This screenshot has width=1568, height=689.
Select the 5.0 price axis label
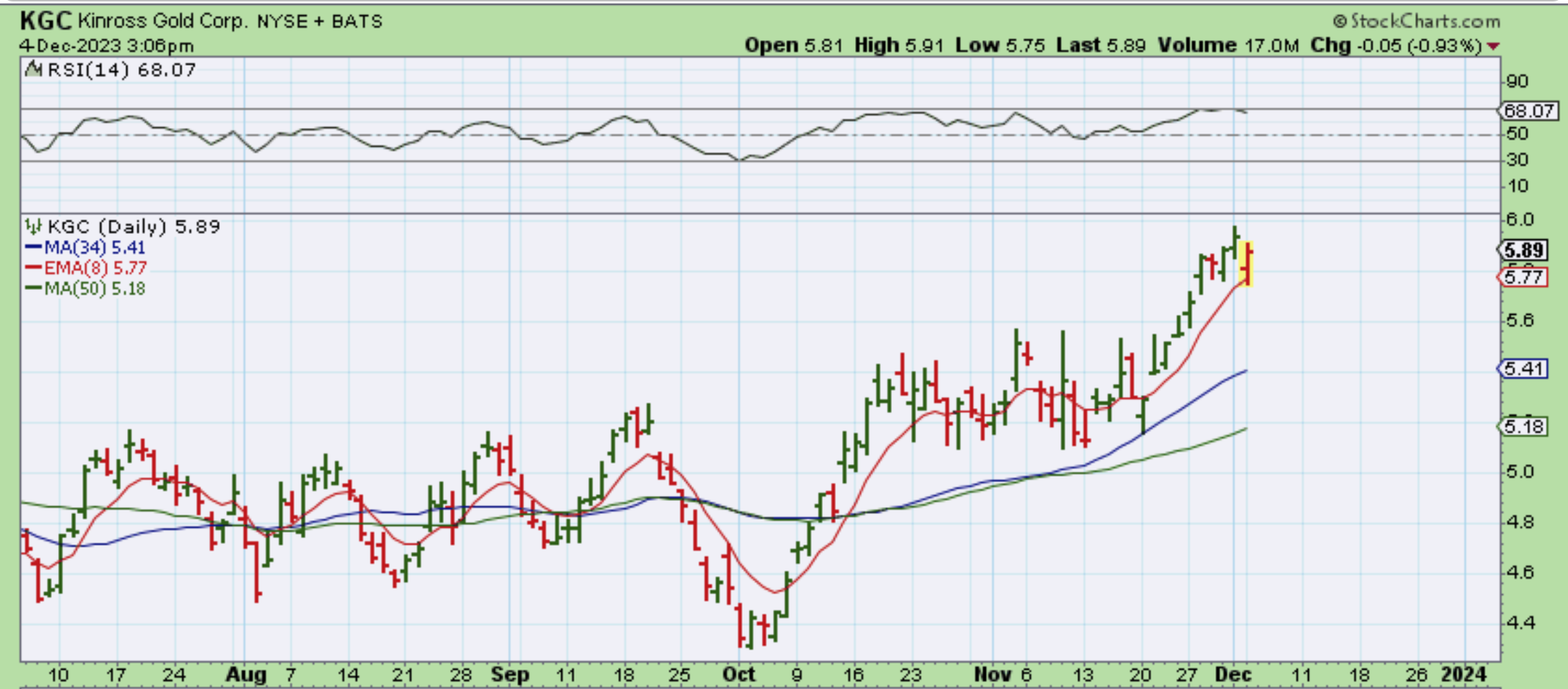(x=1520, y=472)
